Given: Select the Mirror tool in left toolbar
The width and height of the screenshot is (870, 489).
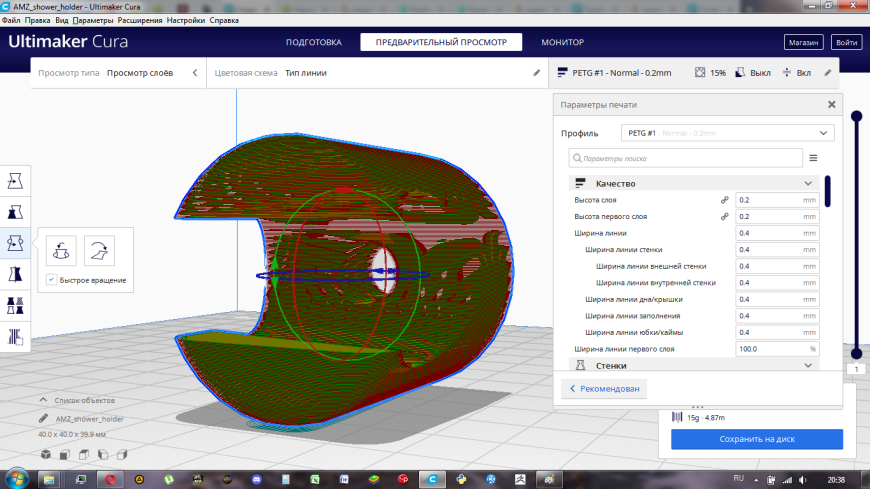Looking at the screenshot, I should click(15, 274).
